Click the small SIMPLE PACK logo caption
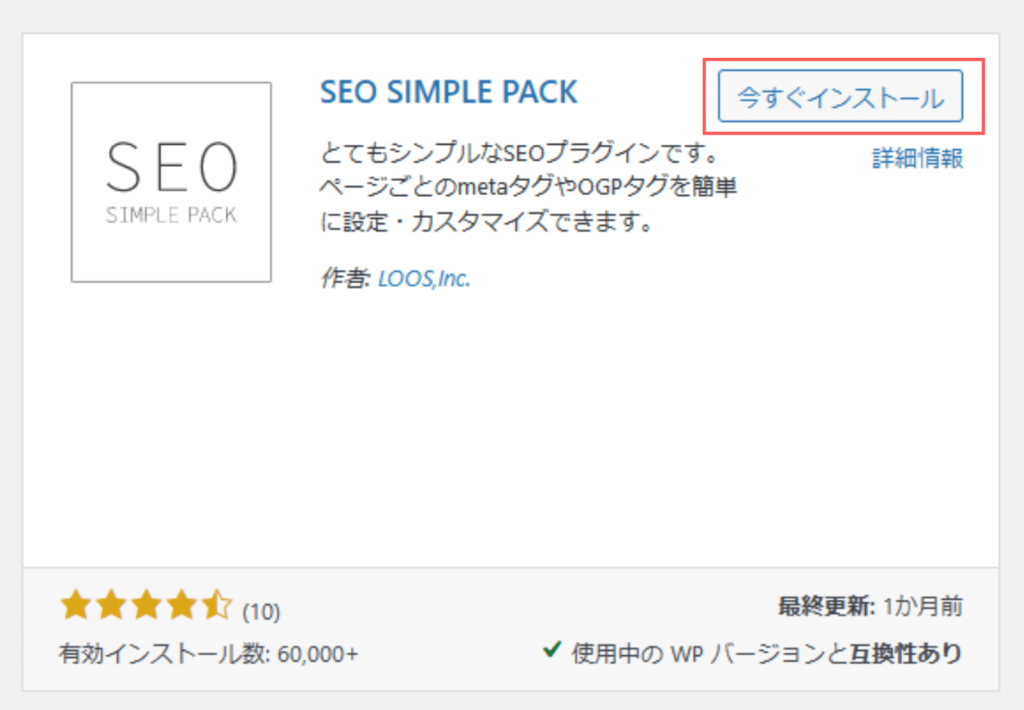Image resolution: width=1024 pixels, height=710 pixels. coord(171,215)
